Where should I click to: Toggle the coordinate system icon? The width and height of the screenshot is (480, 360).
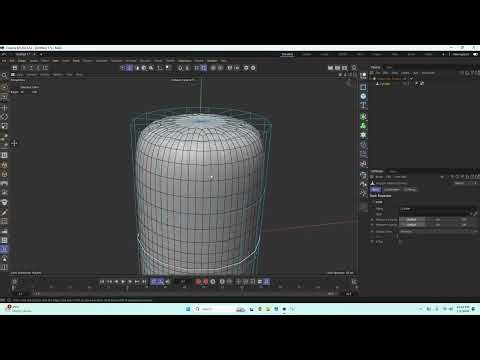pyautogui.click(x=45, y=68)
